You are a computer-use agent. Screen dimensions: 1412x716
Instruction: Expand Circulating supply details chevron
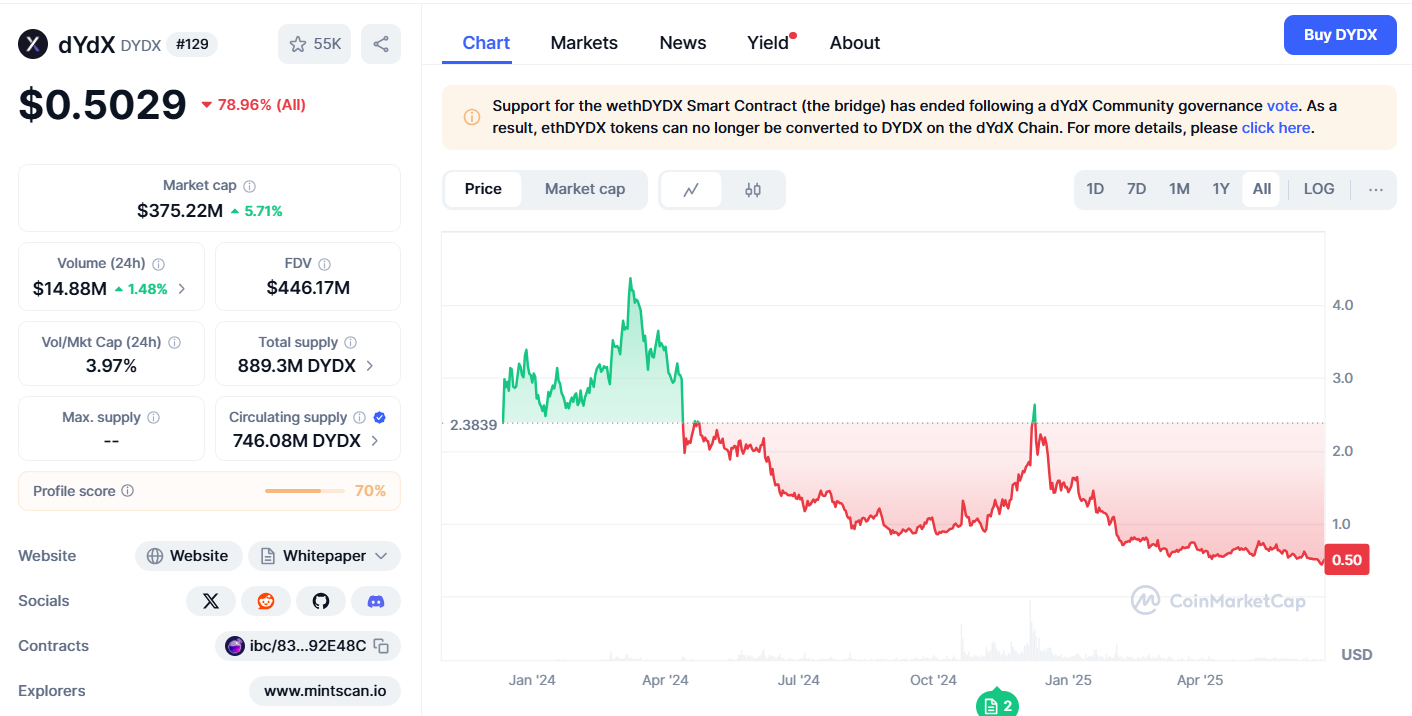tap(375, 441)
